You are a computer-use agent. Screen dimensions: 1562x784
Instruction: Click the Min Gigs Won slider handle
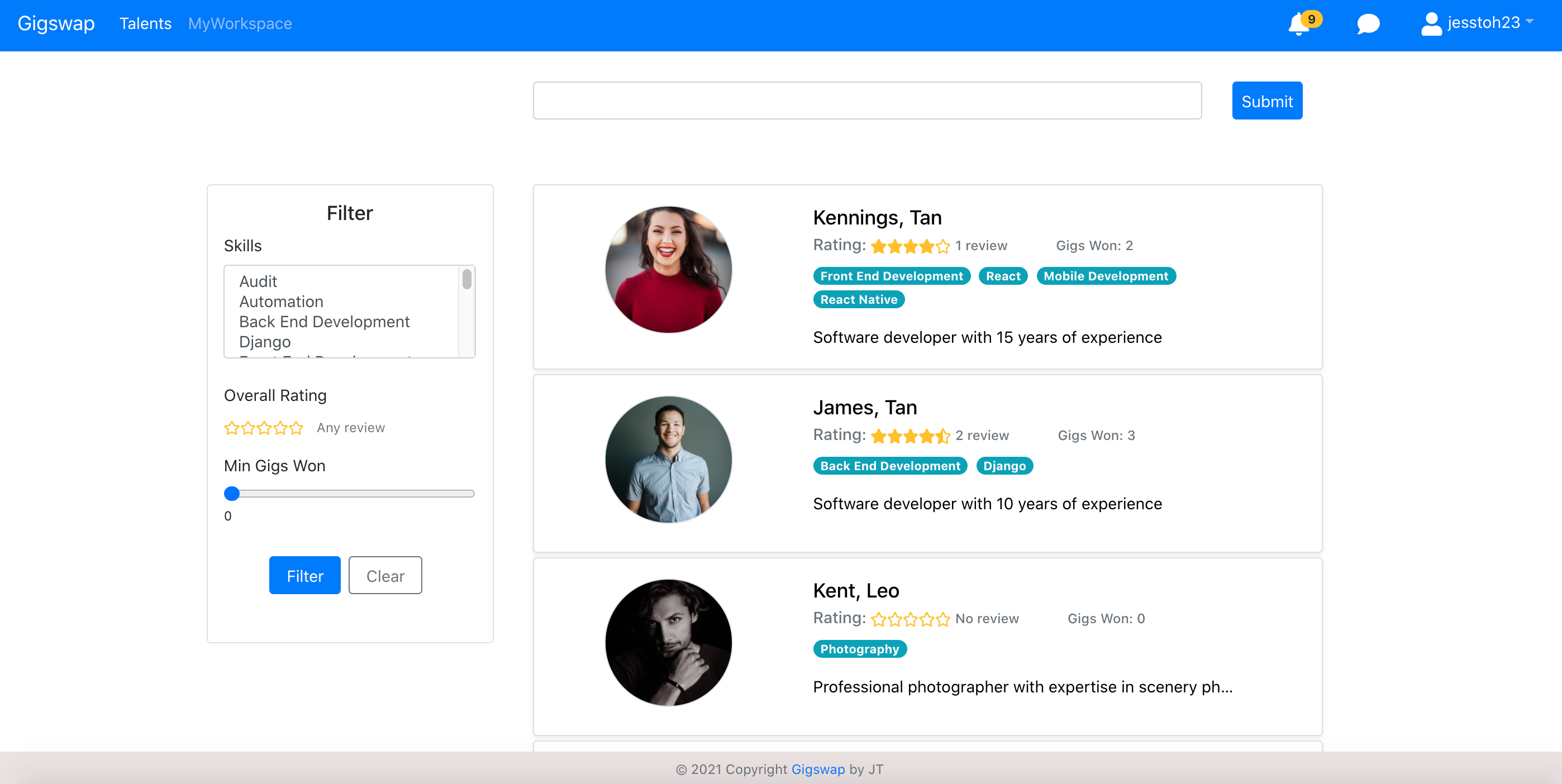[x=232, y=494]
